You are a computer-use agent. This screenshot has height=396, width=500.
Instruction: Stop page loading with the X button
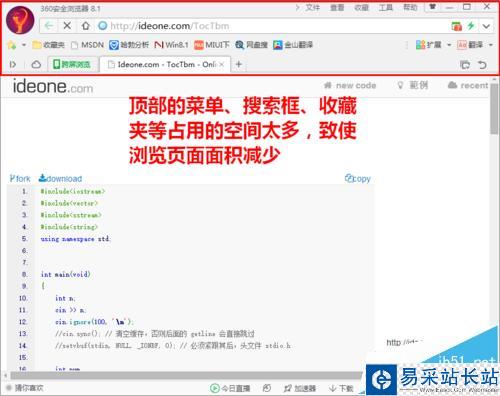coord(67,26)
